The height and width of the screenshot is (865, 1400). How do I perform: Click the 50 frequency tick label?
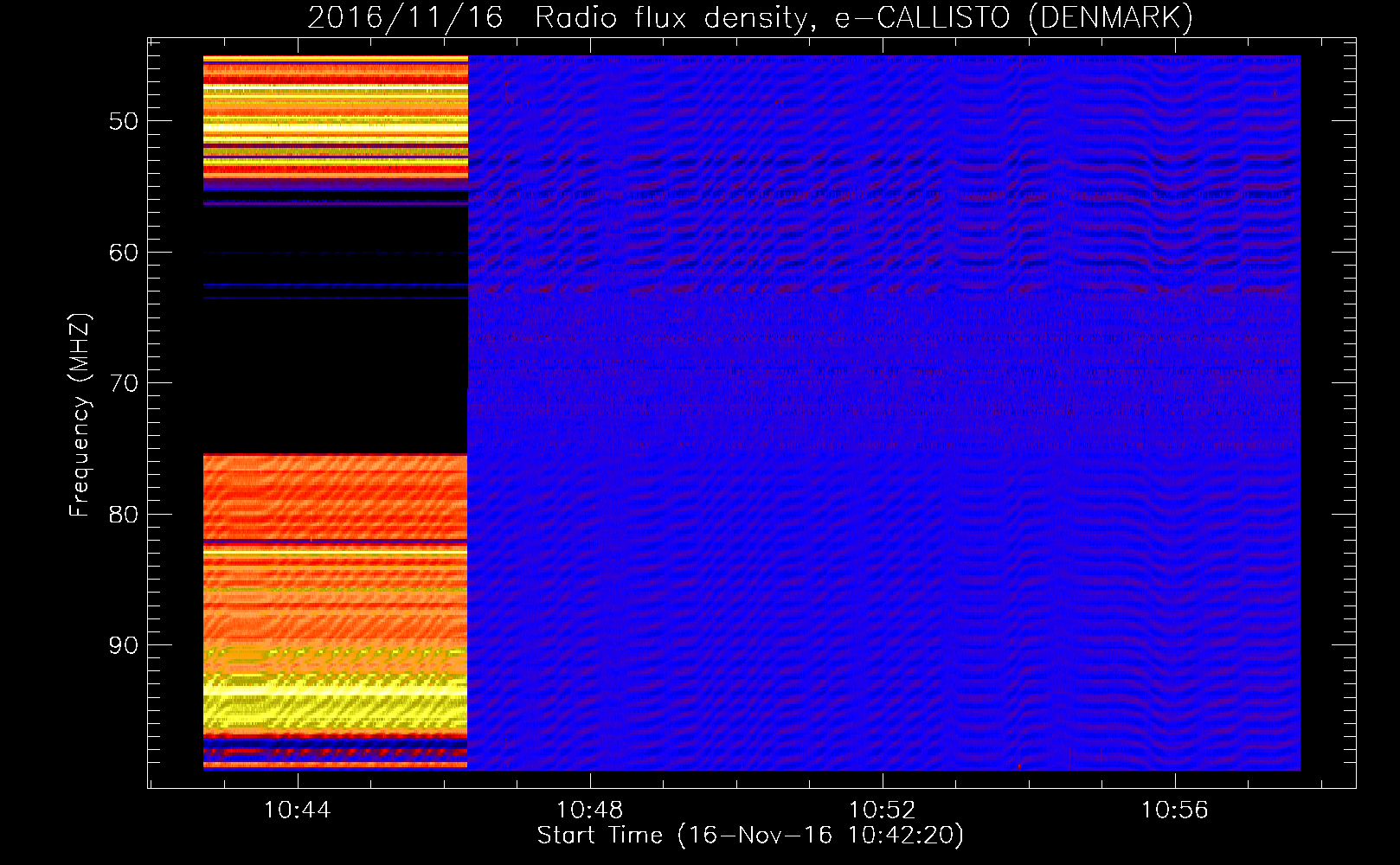tap(124, 121)
